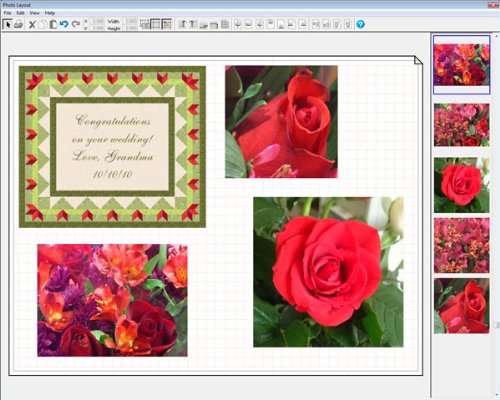Close the Photo Layout window
The width and height of the screenshot is (500, 400).
(493, 5)
